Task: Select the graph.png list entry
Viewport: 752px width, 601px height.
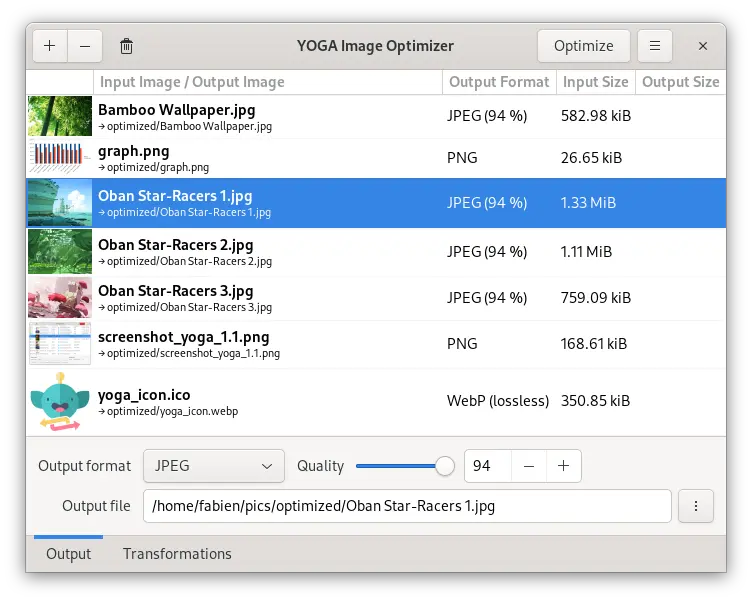Action: click(x=270, y=158)
